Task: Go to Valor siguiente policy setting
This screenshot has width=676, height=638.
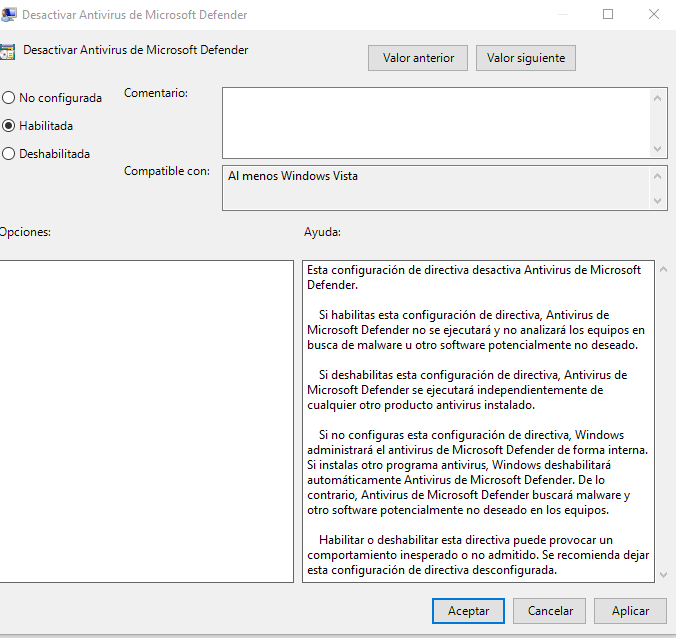Action: point(525,58)
